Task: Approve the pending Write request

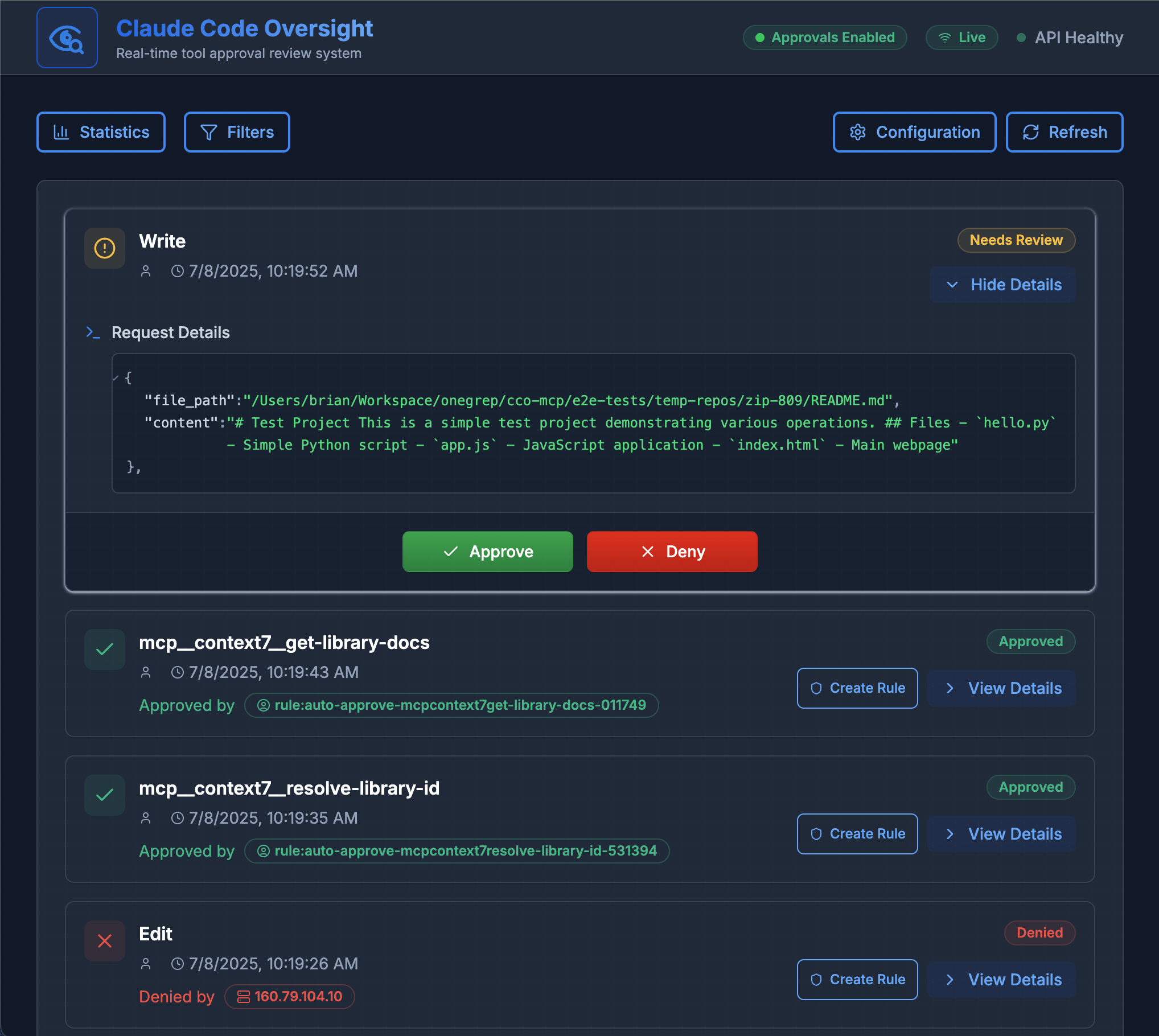Action: pos(488,552)
